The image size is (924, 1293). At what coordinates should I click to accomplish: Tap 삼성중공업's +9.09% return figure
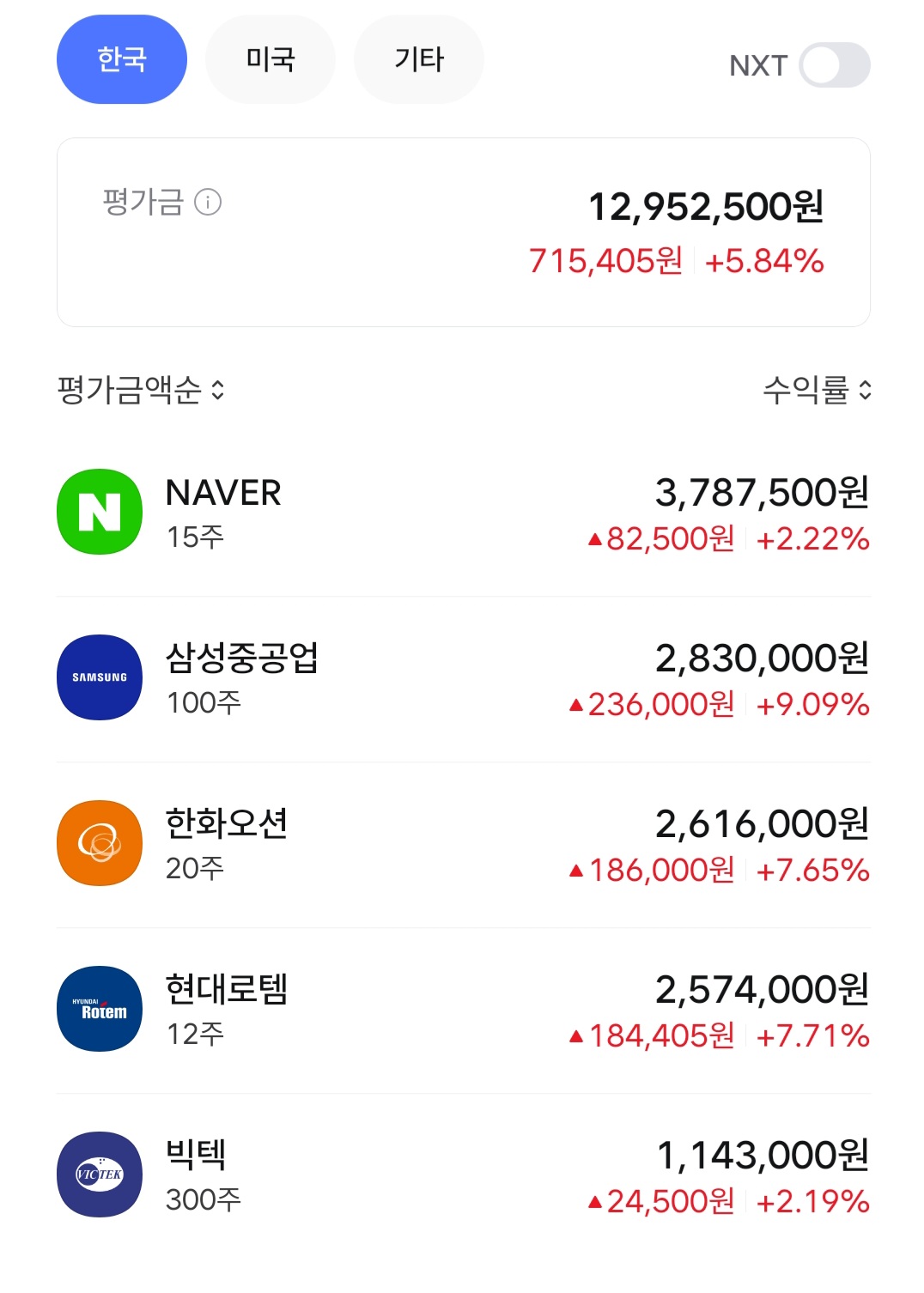[813, 706]
